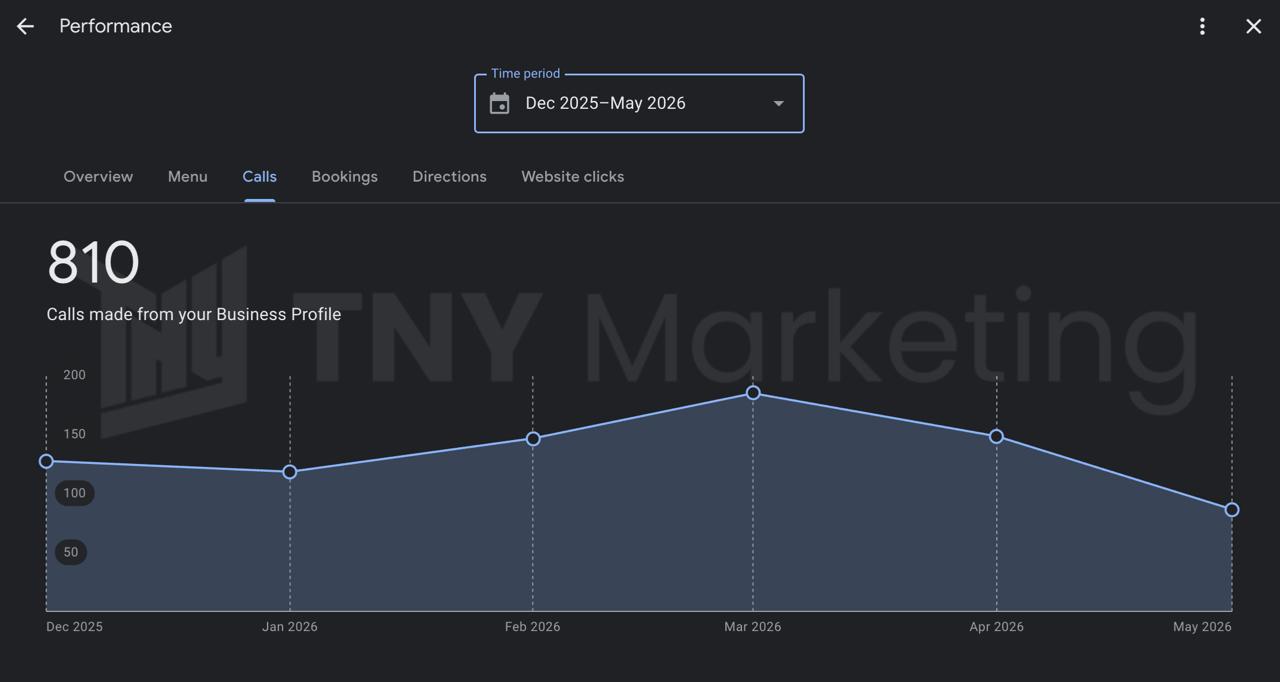Select the Jan 2026 data point
The height and width of the screenshot is (682, 1280).
290,472
